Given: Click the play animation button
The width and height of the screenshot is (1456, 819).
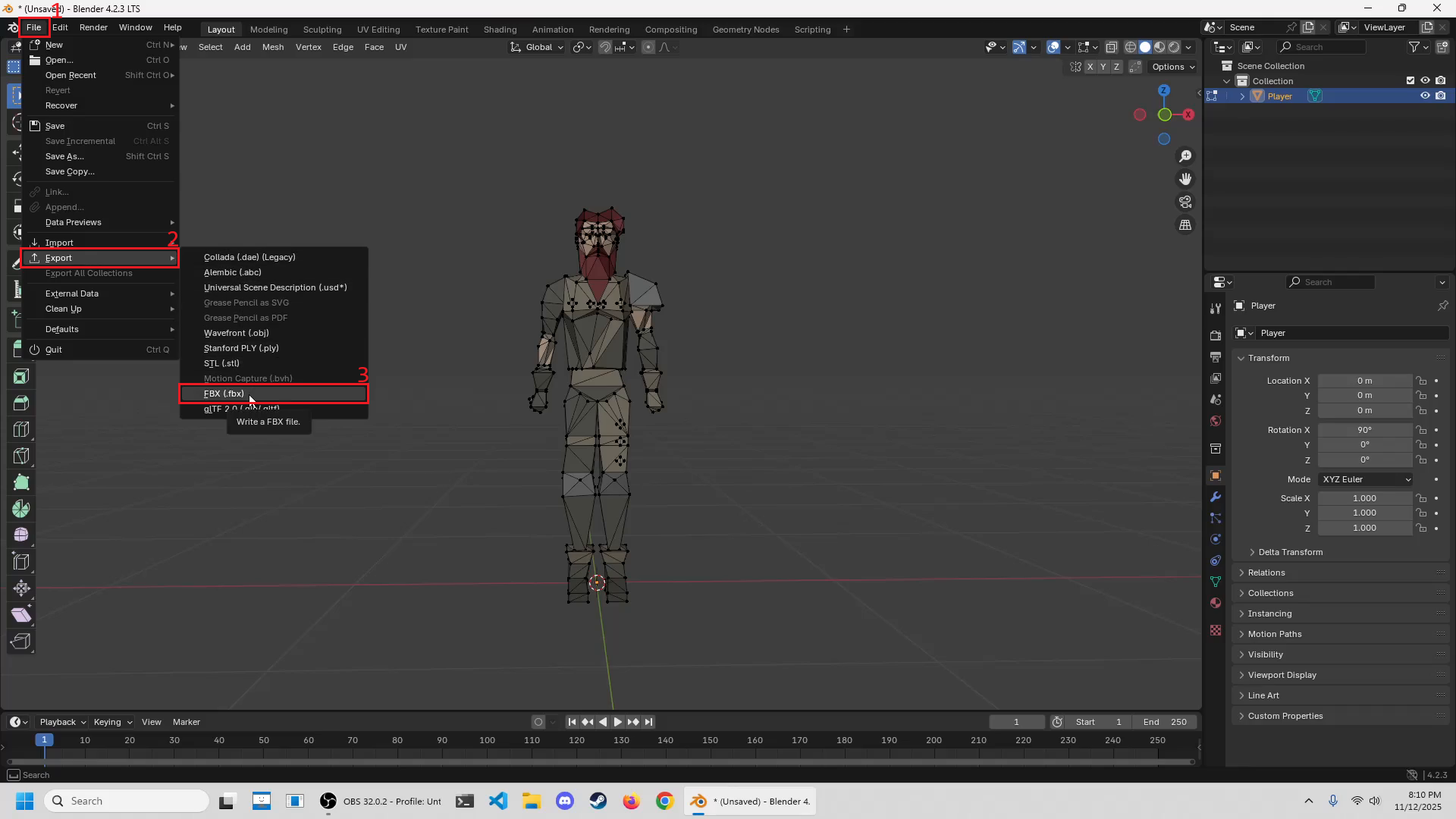Looking at the screenshot, I should pyautogui.click(x=617, y=722).
